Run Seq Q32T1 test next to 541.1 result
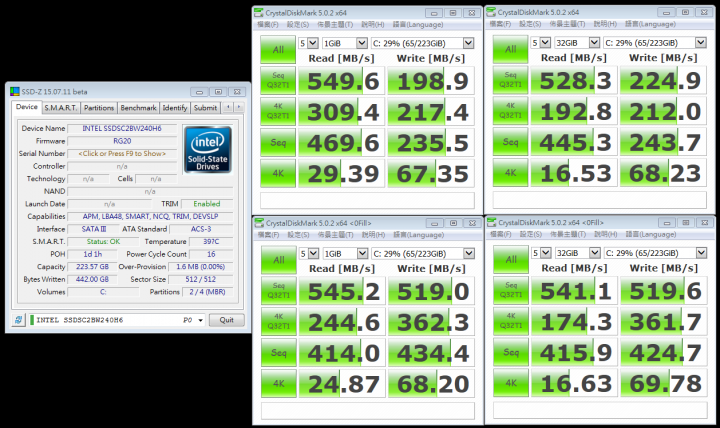 tap(511, 290)
